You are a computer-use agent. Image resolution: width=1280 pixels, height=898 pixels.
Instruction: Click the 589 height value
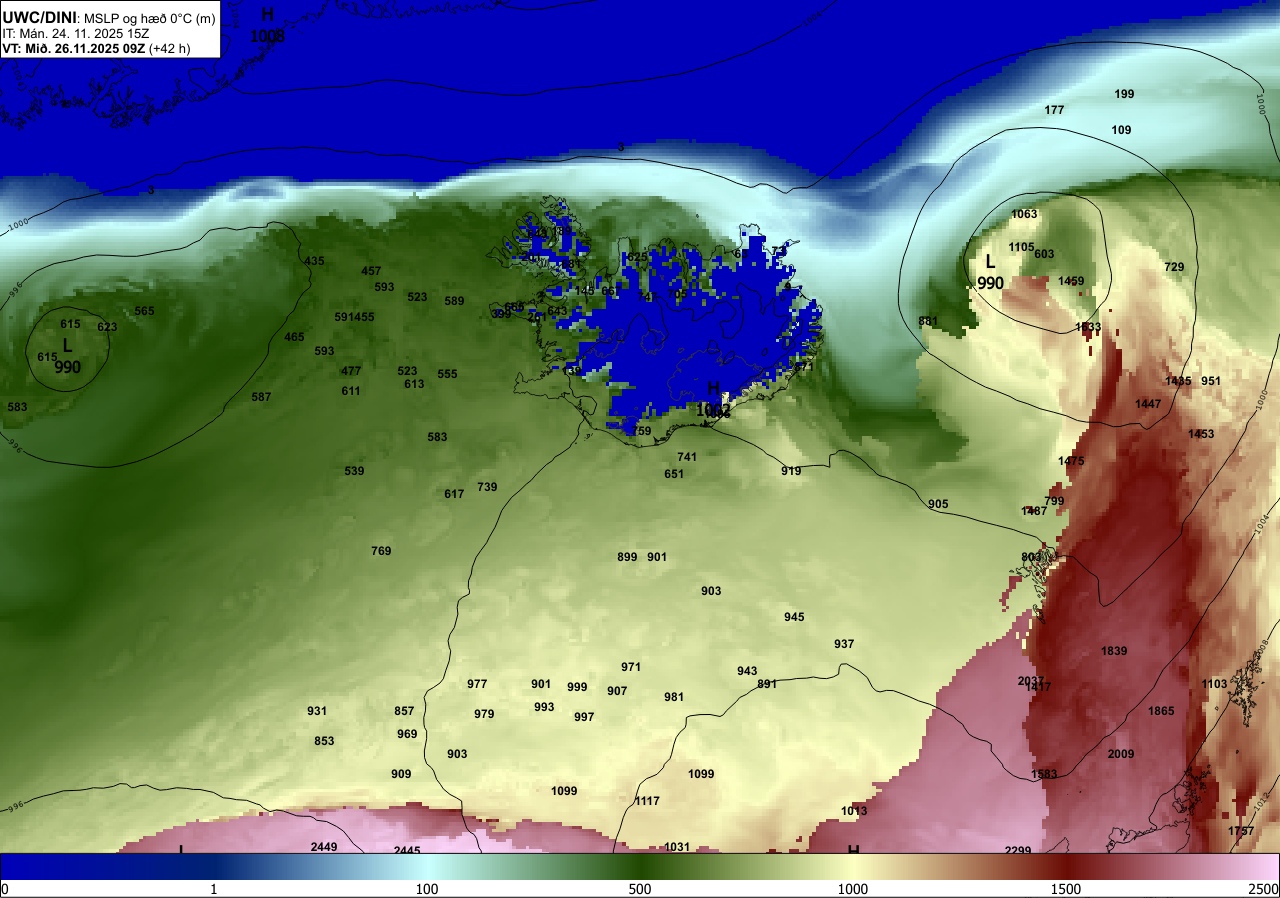[x=454, y=301]
